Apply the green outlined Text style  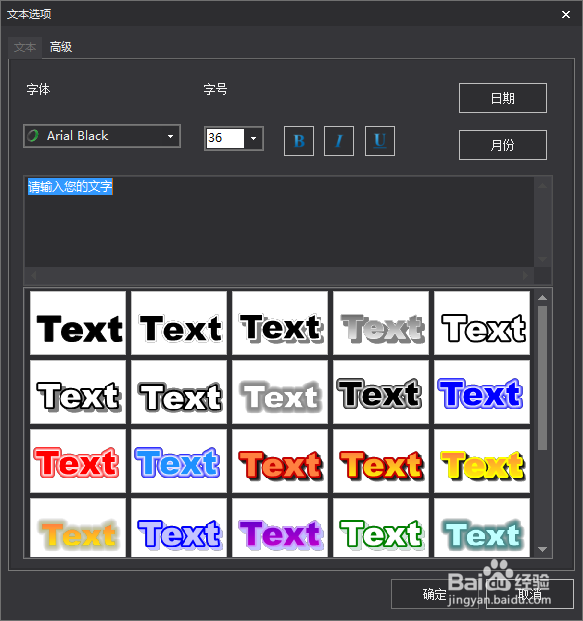381,528
